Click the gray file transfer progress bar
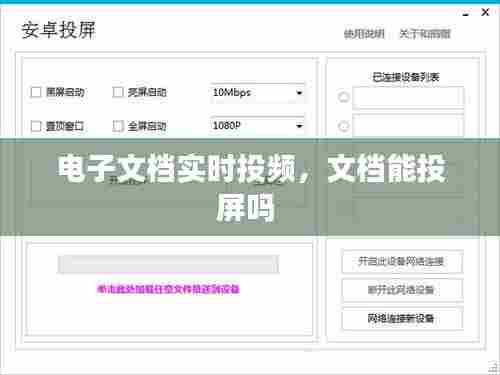 [x=168, y=264]
